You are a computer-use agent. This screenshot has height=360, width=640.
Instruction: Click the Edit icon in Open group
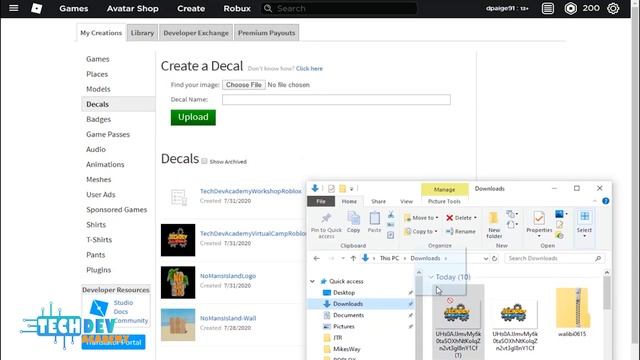[560, 225]
